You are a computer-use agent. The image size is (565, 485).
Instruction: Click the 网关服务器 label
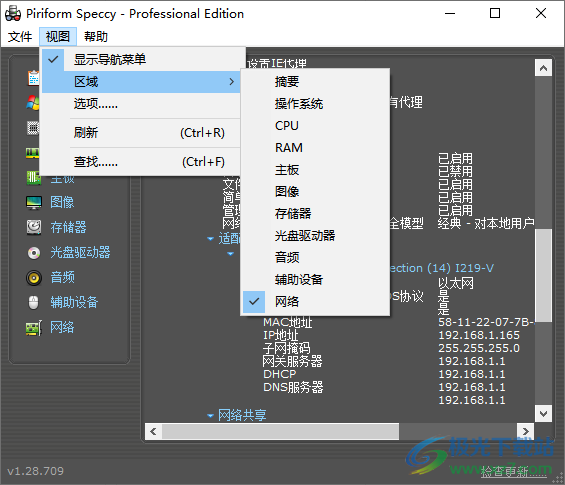[x=293, y=361]
